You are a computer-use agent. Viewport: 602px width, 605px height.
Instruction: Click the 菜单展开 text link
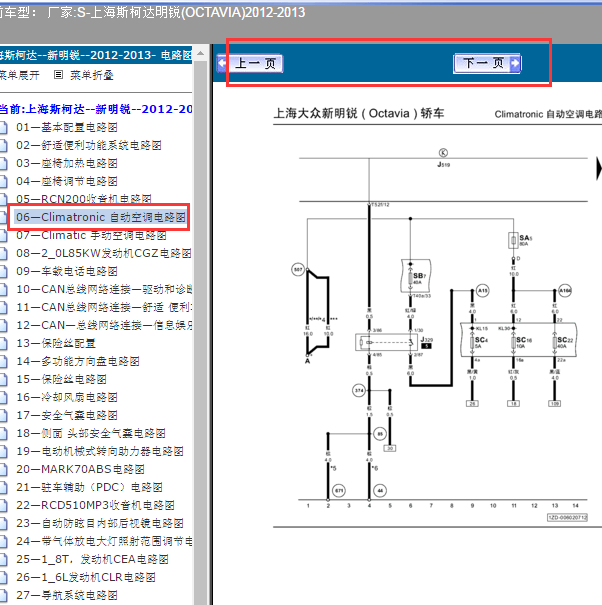click(19, 75)
